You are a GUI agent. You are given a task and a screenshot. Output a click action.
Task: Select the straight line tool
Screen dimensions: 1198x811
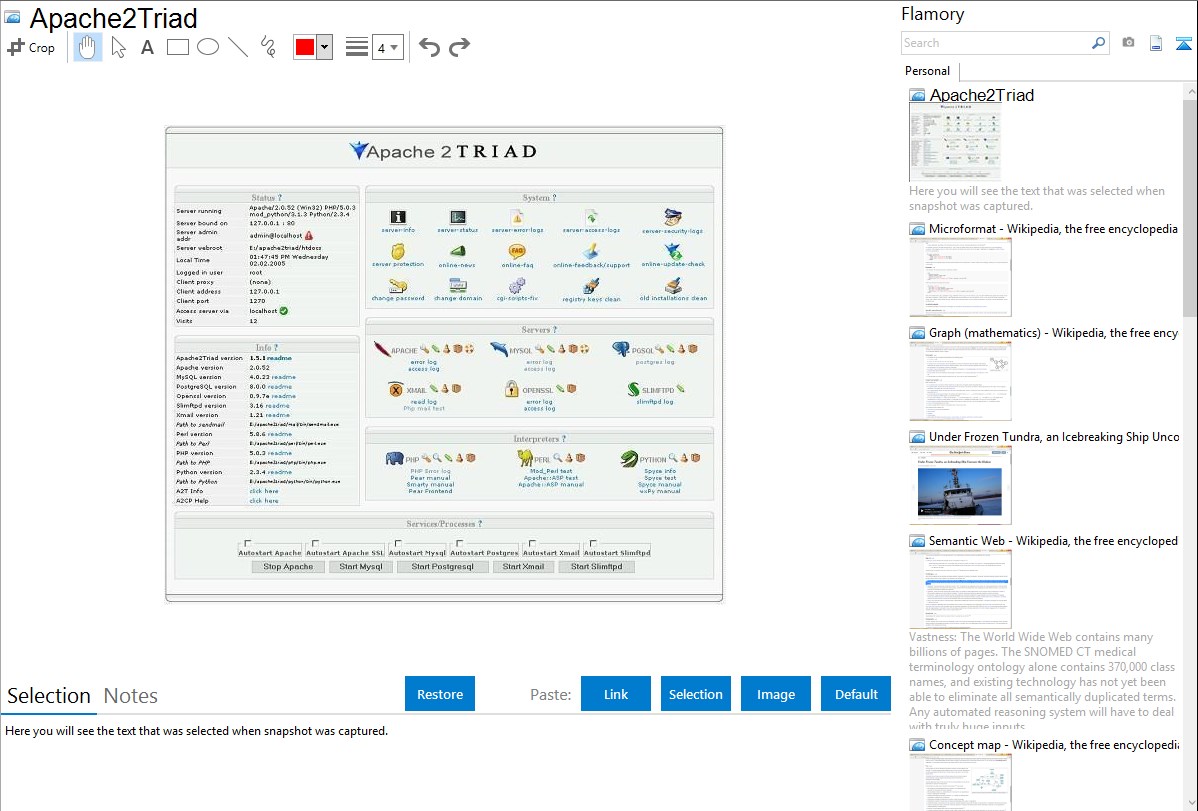click(238, 47)
